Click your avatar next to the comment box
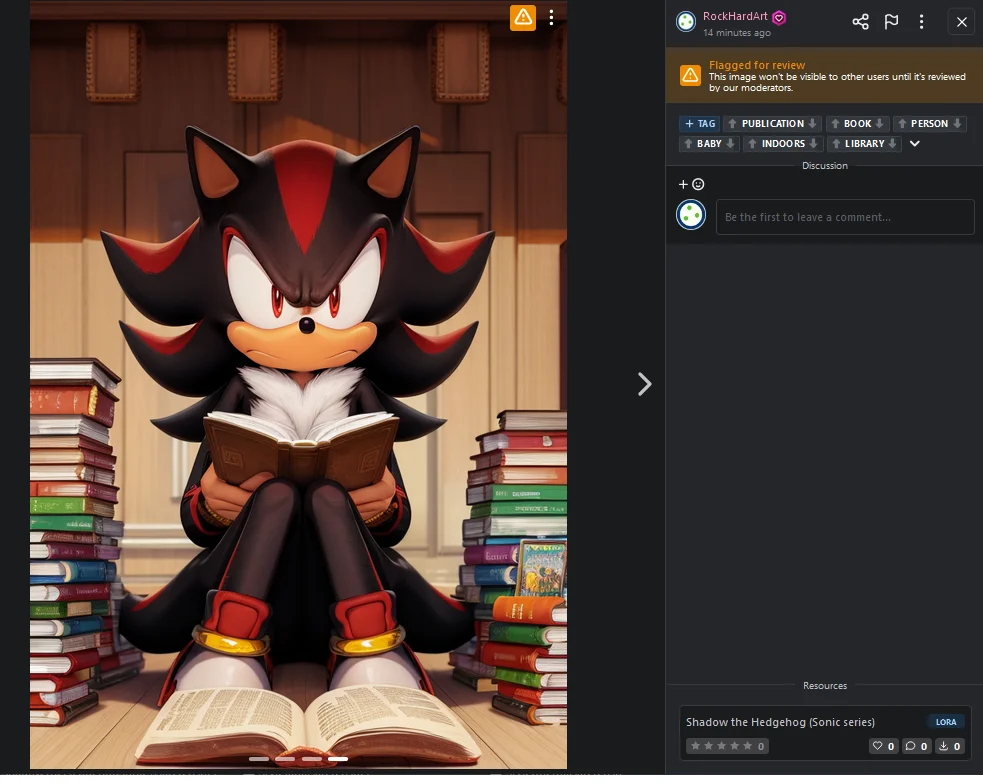Image resolution: width=983 pixels, height=783 pixels. click(x=691, y=215)
